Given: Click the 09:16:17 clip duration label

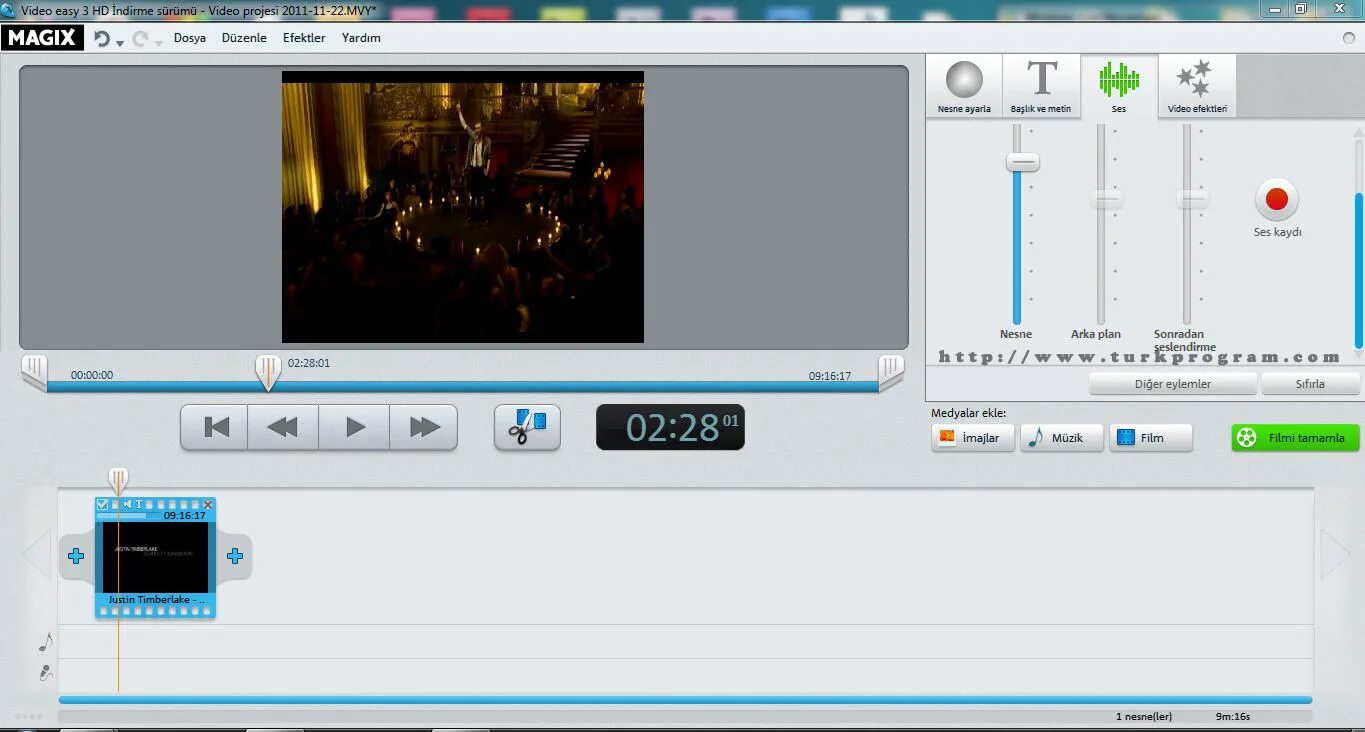Looking at the screenshot, I should (185, 516).
